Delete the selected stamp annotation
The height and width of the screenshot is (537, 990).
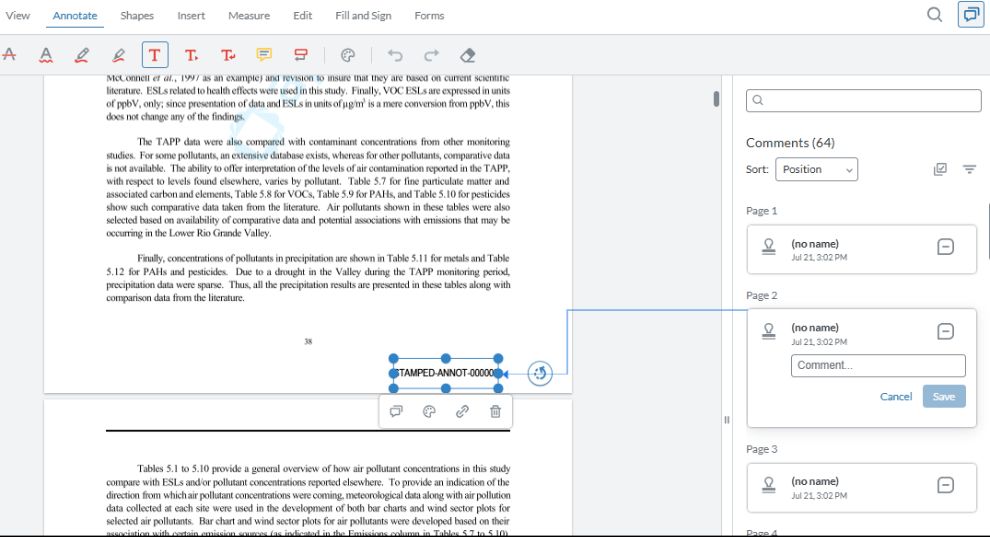(496, 411)
